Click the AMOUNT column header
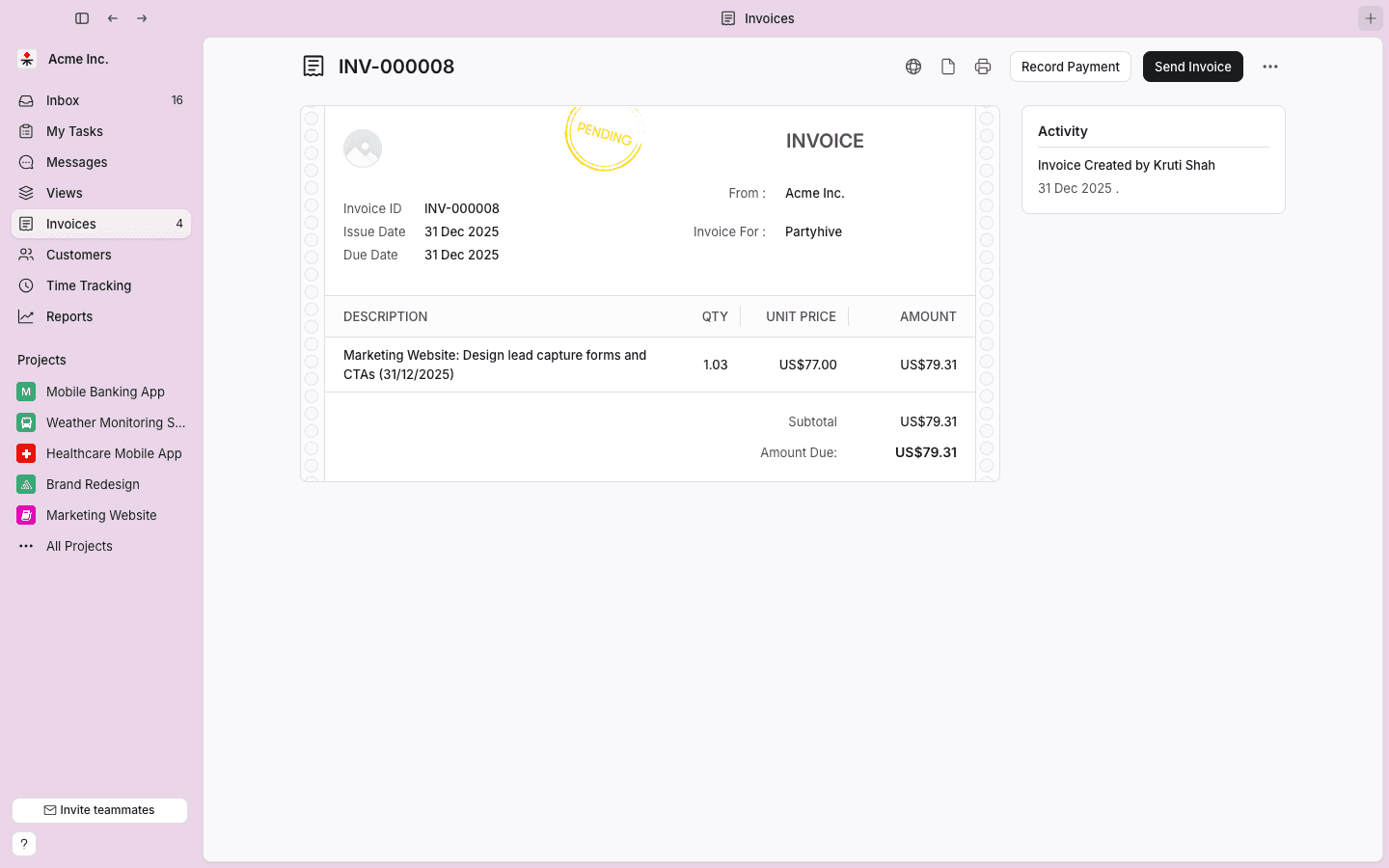The height and width of the screenshot is (868, 1389). point(928,316)
